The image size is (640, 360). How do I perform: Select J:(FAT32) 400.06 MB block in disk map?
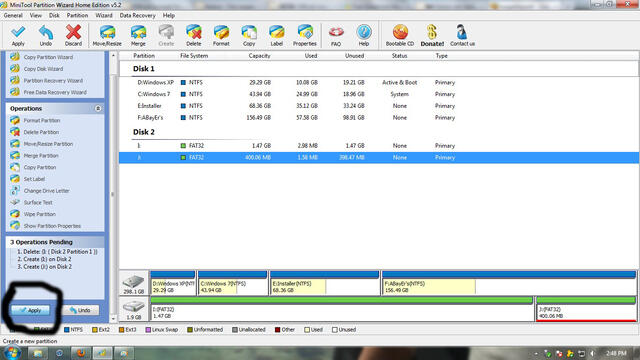[586, 309]
